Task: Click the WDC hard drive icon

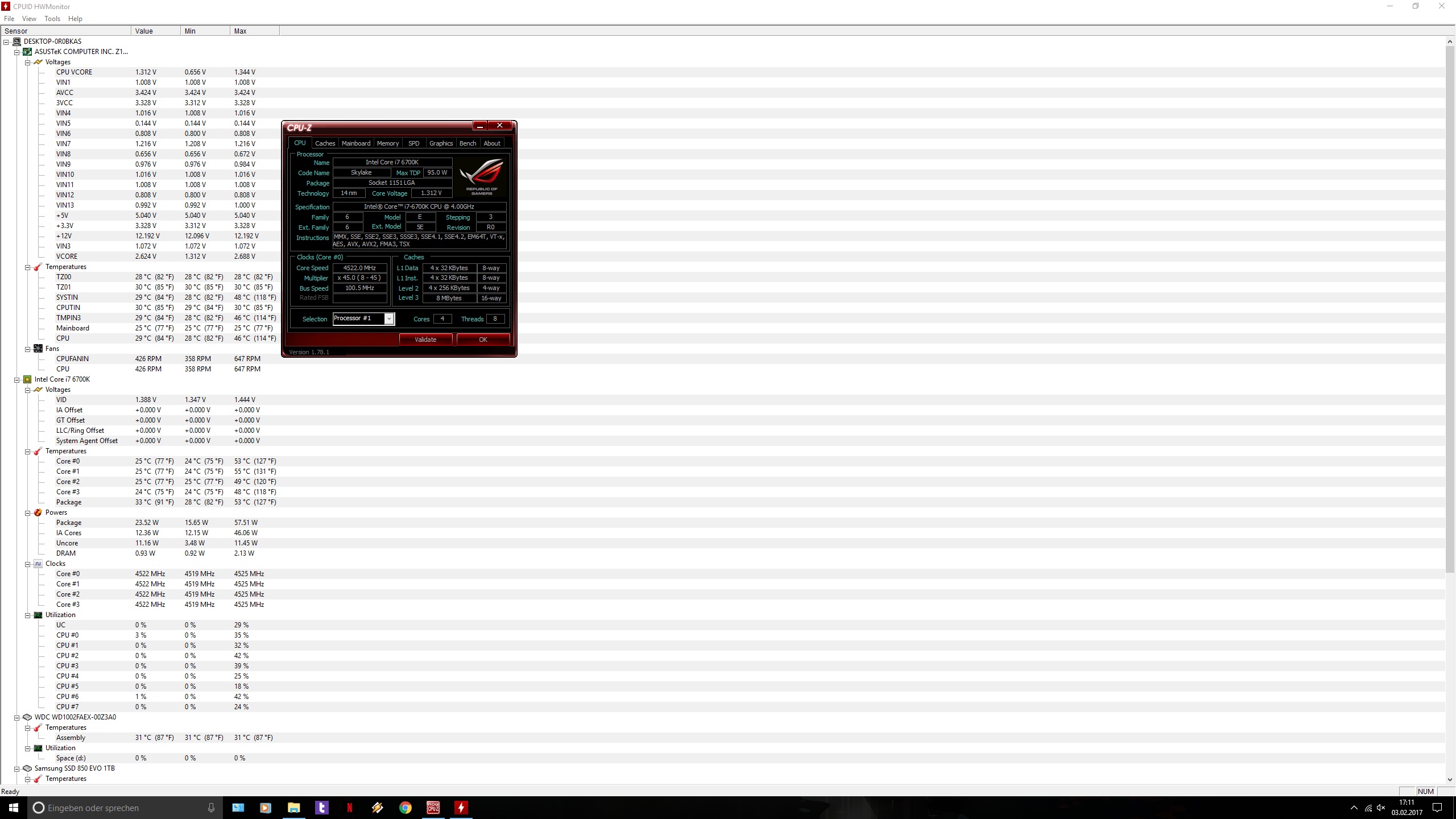Action: 27,717
